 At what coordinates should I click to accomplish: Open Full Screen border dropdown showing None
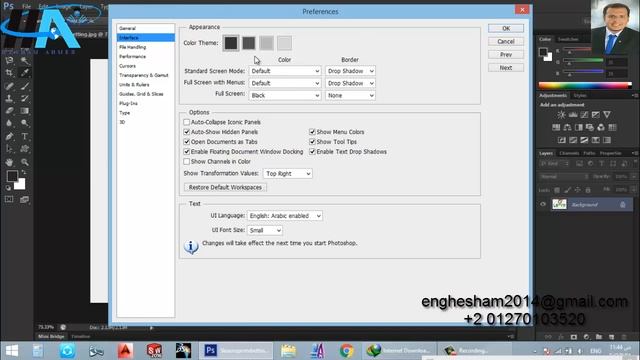pyautogui.click(x=350, y=96)
